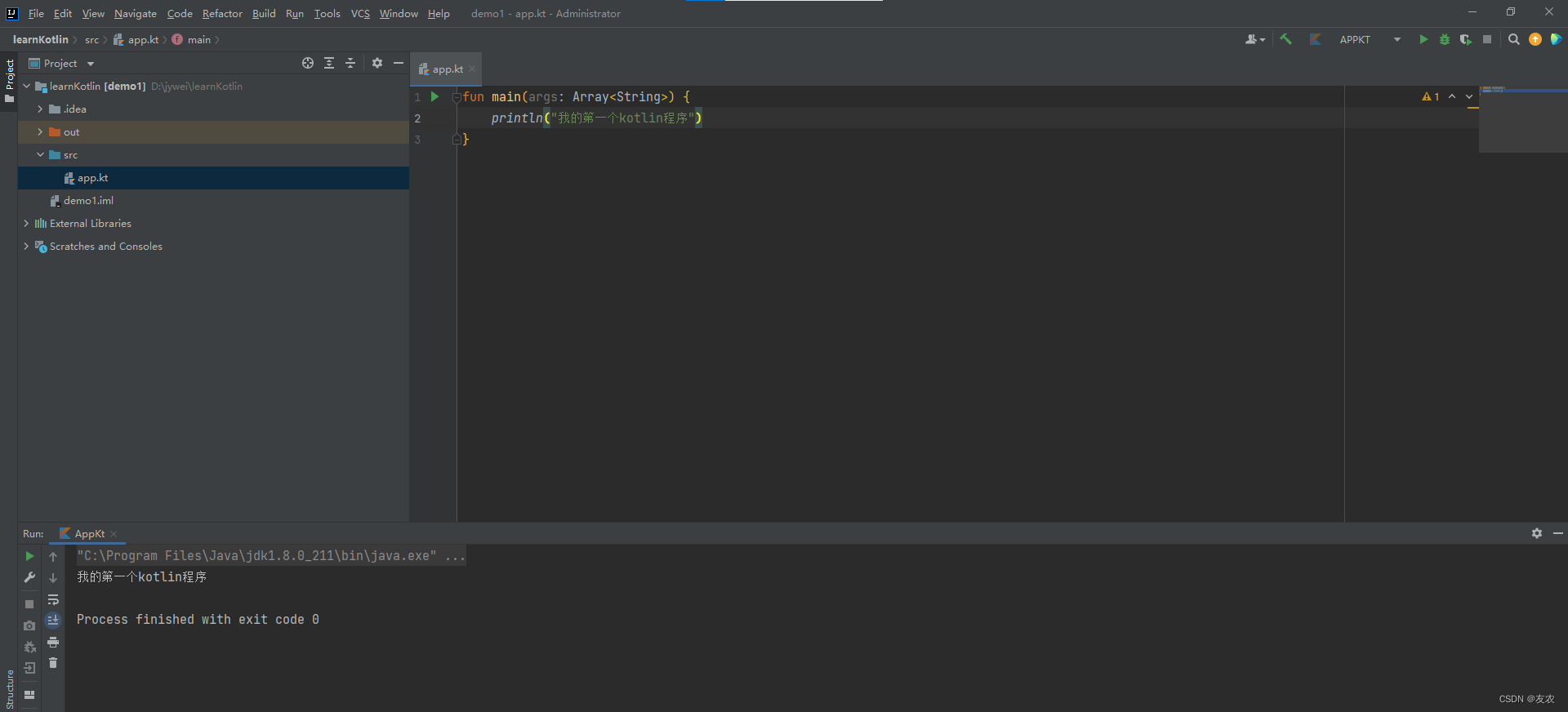
Task: Run APPKT with the toolbar play button
Action: [x=1423, y=39]
